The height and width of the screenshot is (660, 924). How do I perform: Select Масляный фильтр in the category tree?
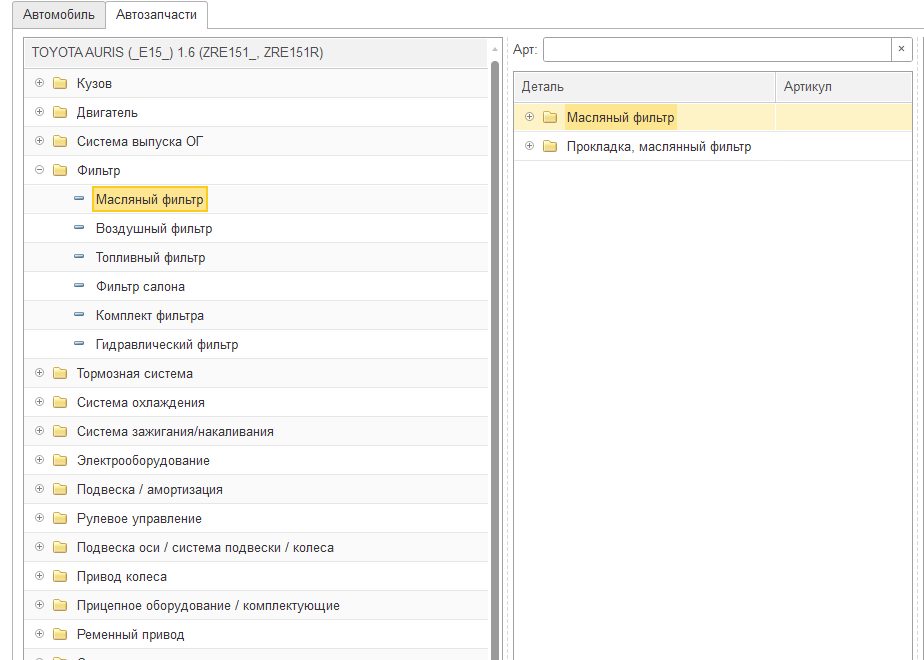tap(150, 200)
